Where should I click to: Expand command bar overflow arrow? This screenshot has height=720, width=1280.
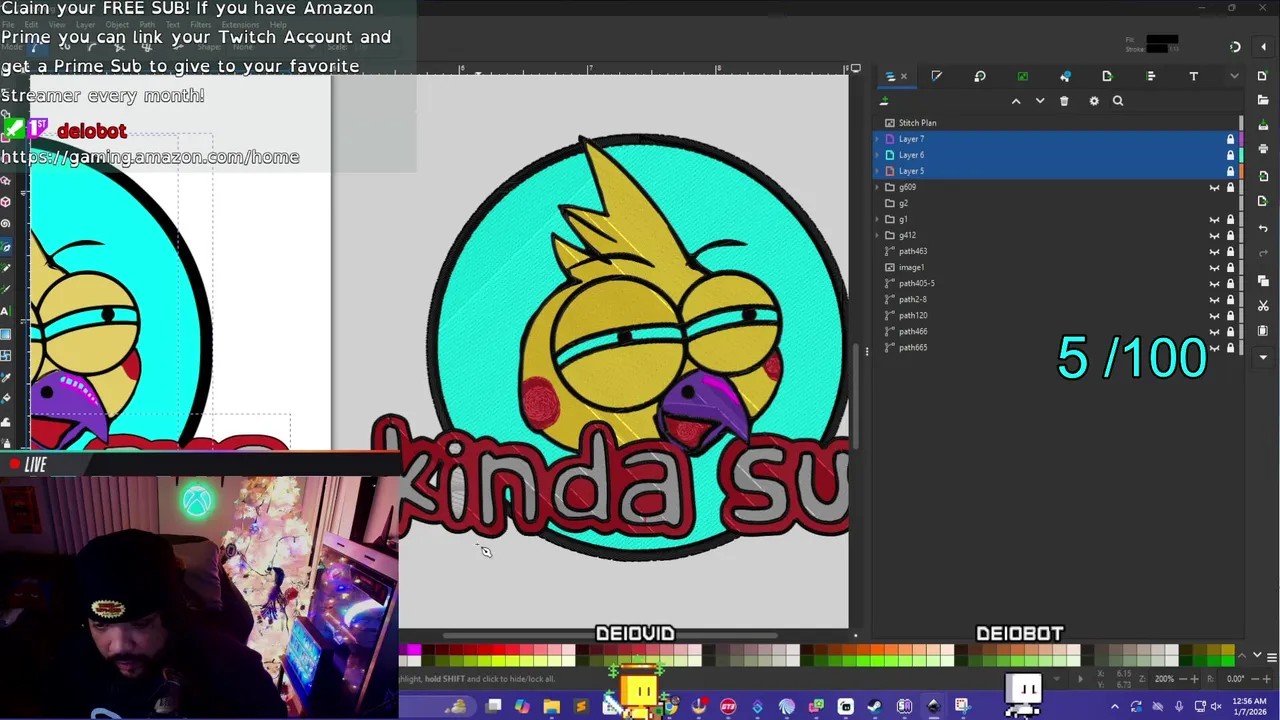(1263, 356)
